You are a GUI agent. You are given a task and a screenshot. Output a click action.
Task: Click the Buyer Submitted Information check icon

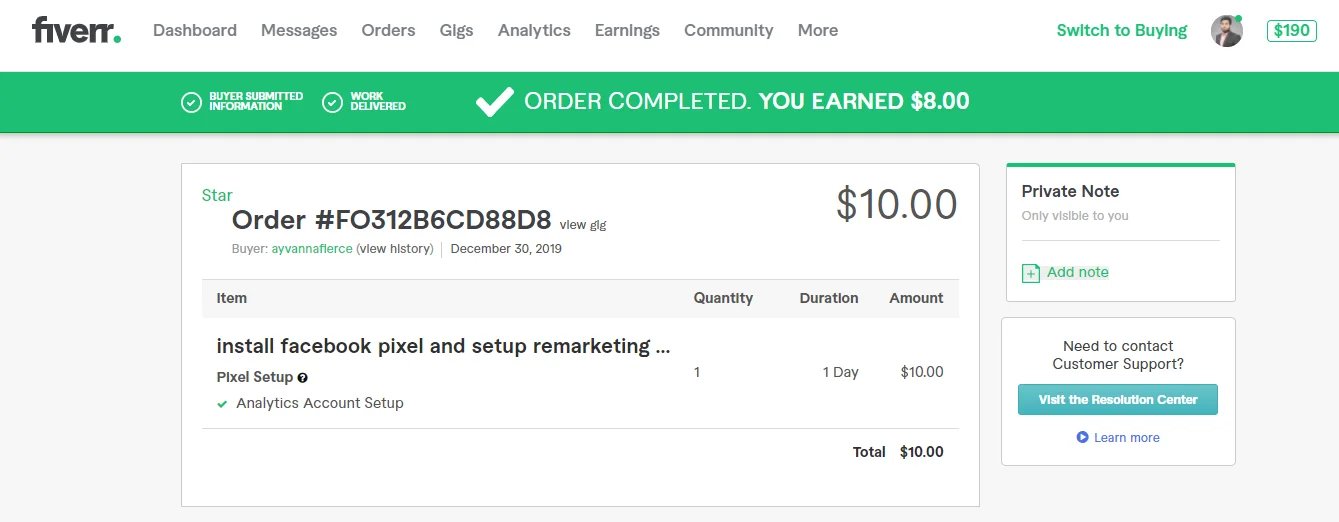pos(191,102)
